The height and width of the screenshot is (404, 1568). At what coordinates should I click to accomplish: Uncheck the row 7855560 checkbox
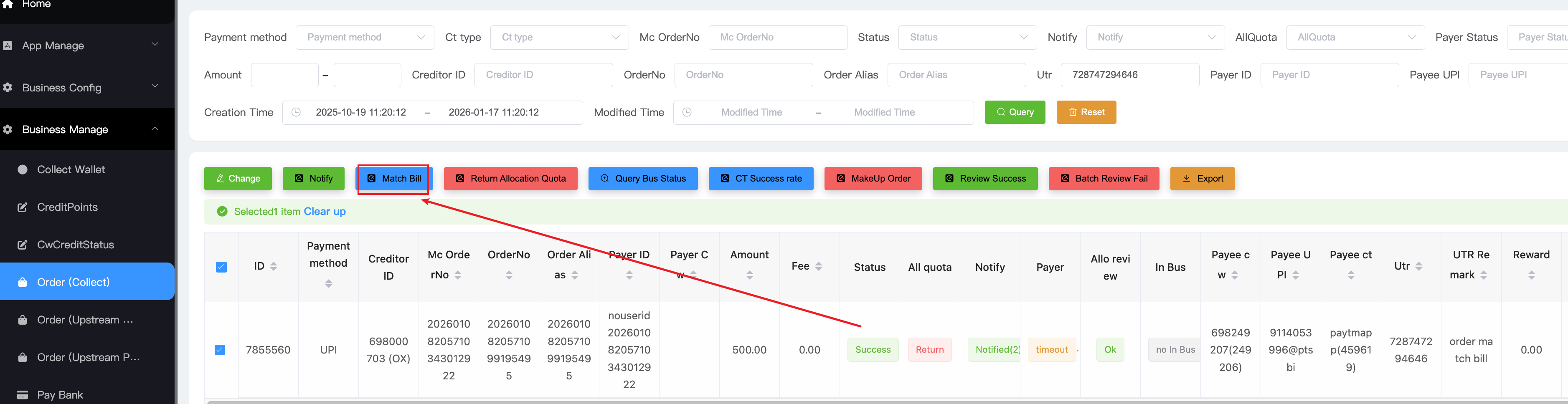tap(220, 350)
